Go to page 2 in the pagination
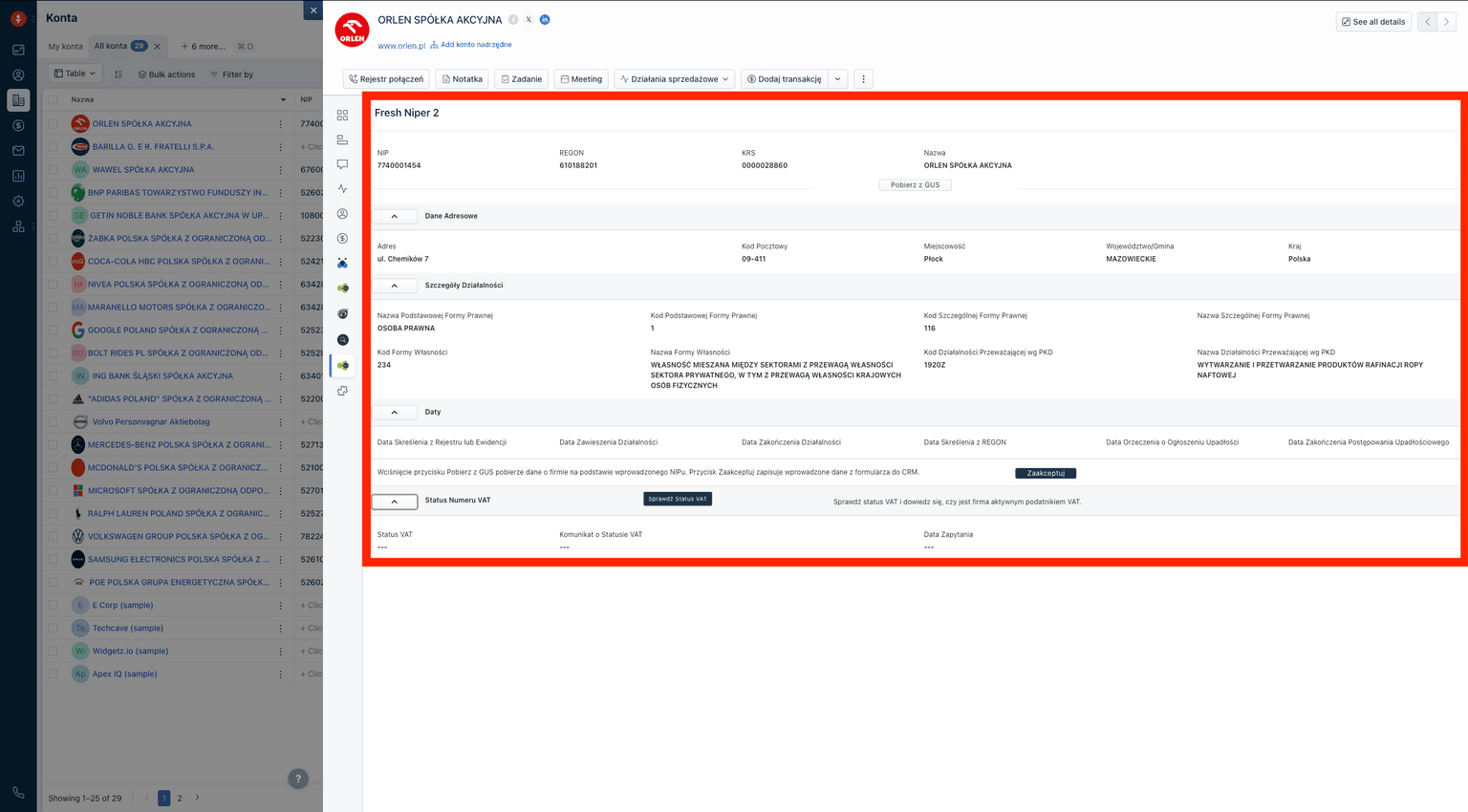 click(x=179, y=798)
